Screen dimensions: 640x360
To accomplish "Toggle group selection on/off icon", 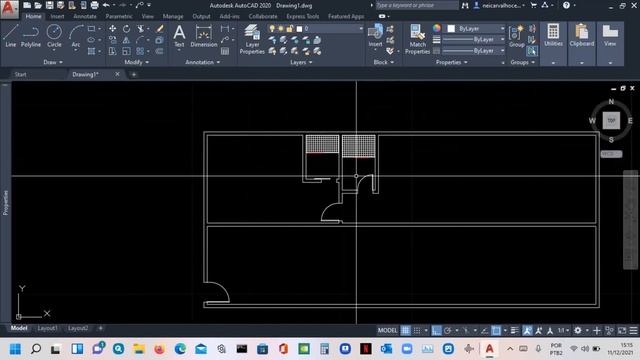I will [x=532, y=51].
